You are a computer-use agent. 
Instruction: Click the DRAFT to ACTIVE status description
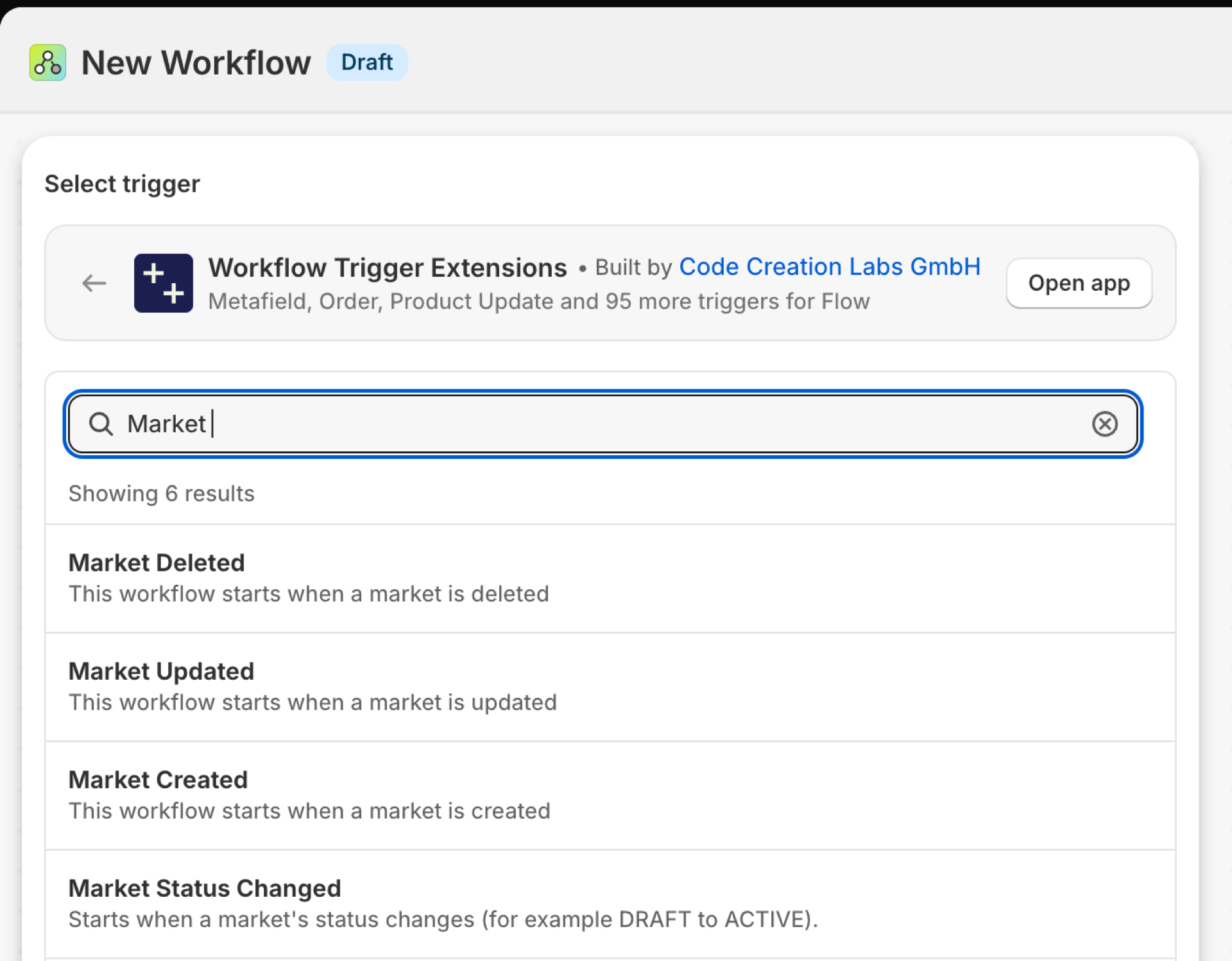click(x=443, y=919)
